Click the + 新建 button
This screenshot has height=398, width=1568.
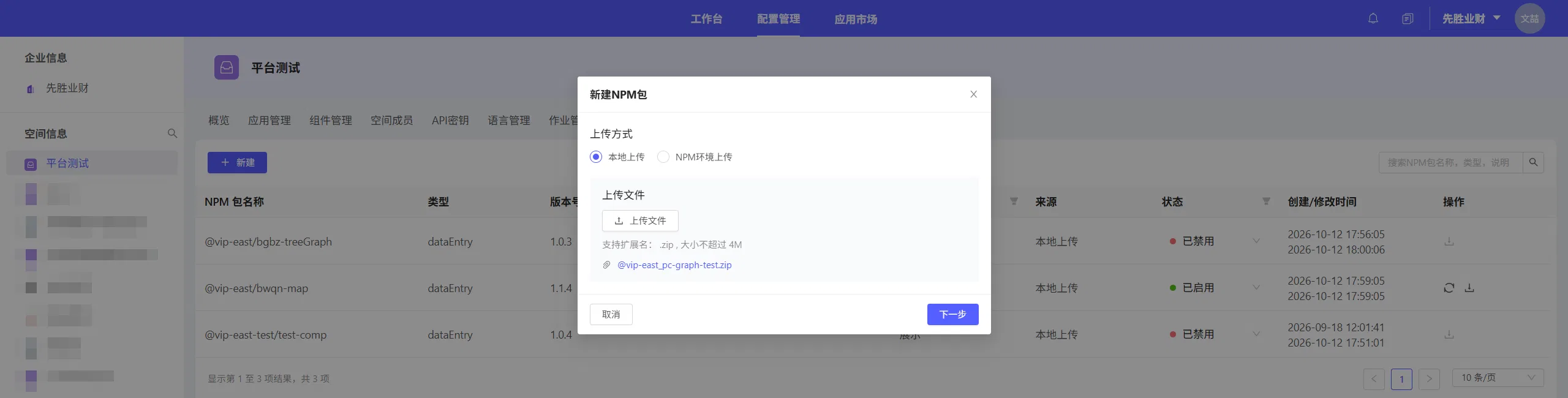tap(237, 162)
